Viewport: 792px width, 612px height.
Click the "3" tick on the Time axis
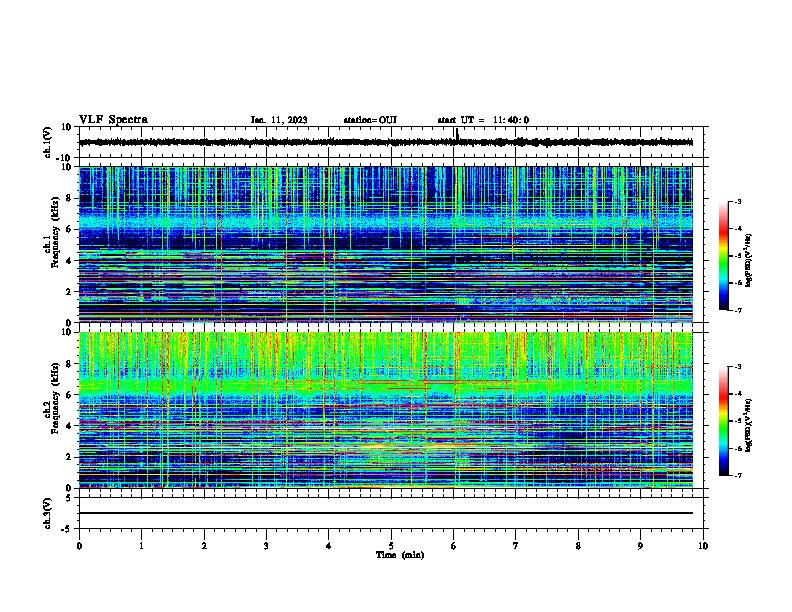[x=266, y=546]
